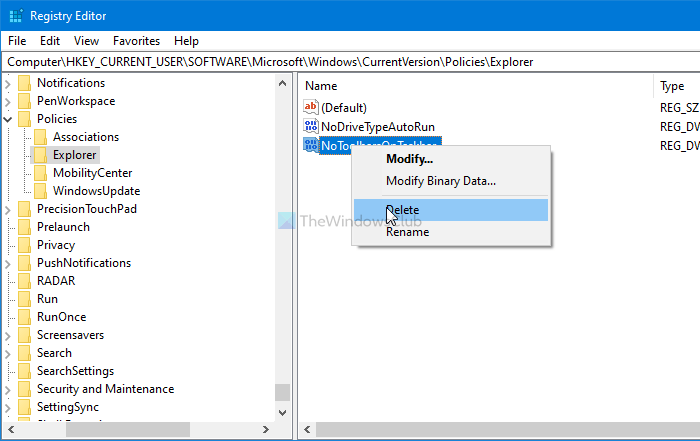Click the Security and Maintenance folder icon

pos(25,389)
